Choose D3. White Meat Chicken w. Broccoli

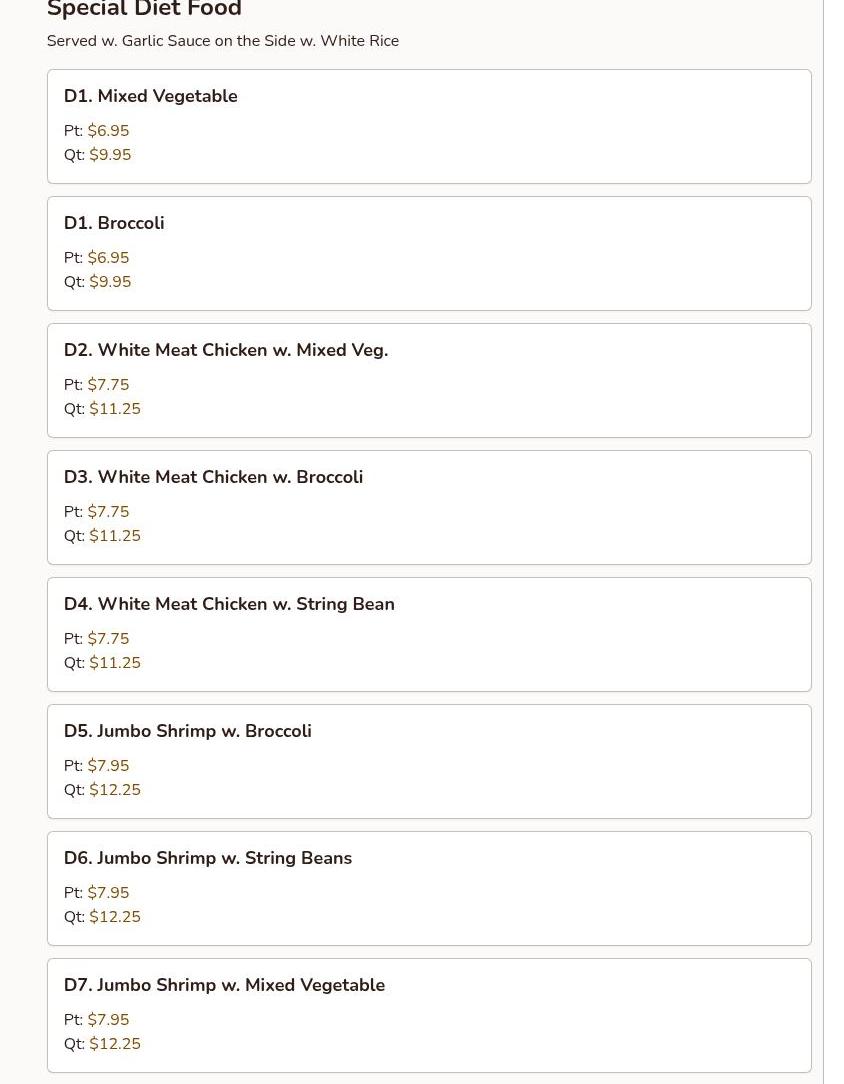213,477
